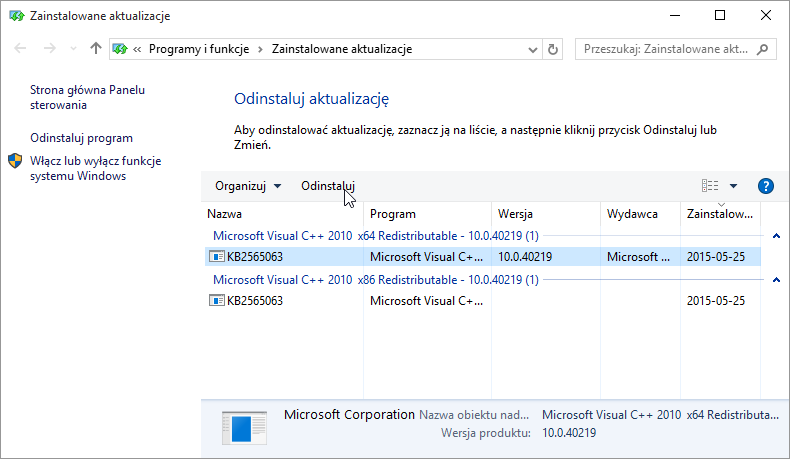Click the Forward navigation arrow

coord(49,48)
